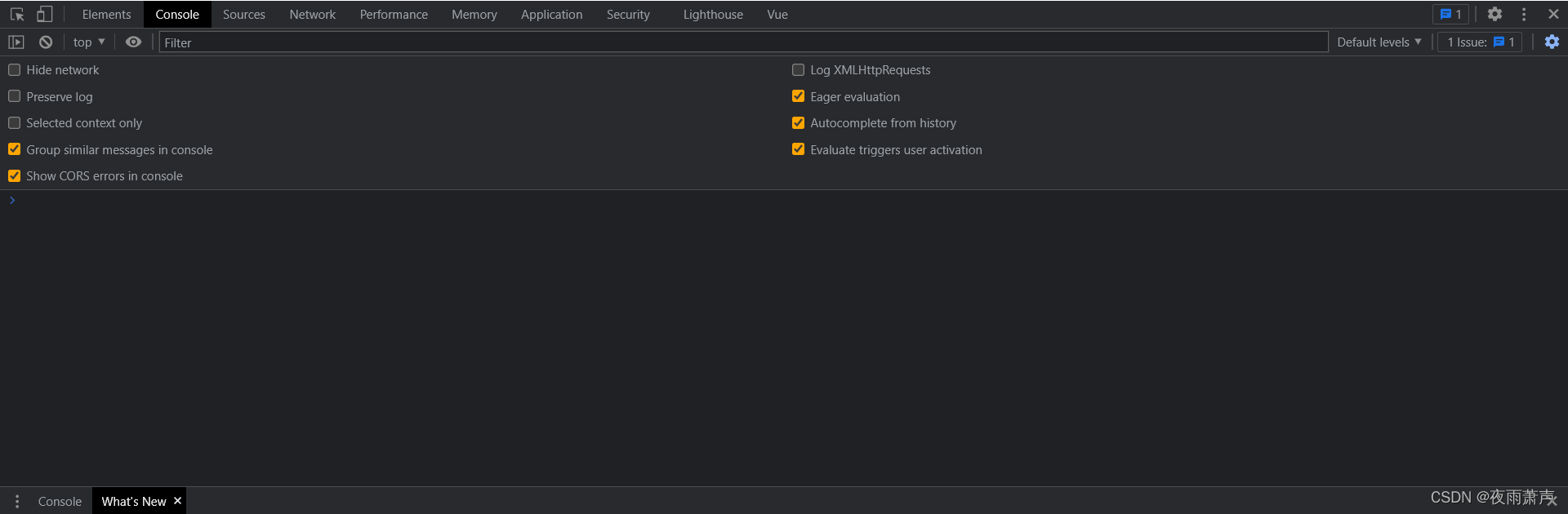Open DevTools settings gear

(x=1494, y=15)
